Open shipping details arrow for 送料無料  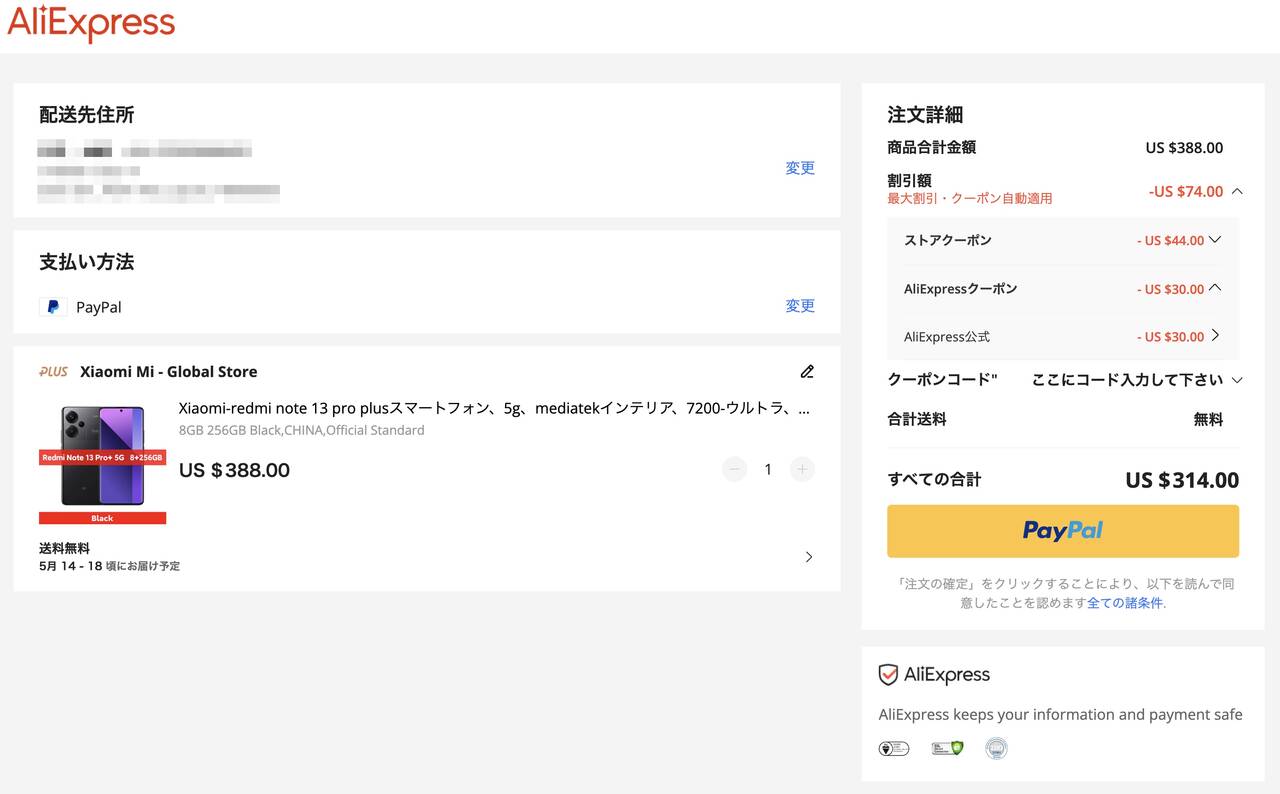pos(809,557)
